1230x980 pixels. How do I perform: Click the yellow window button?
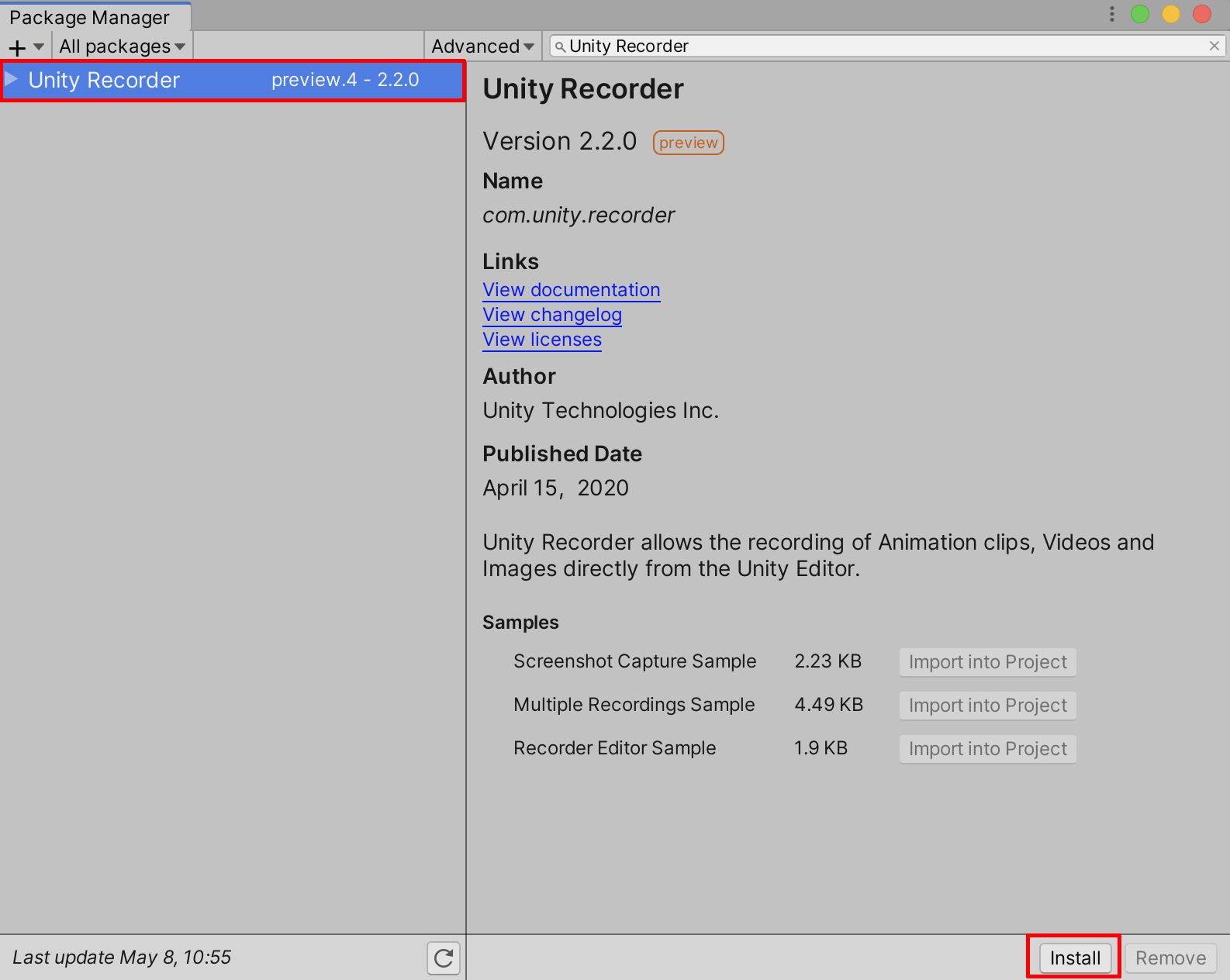tap(1171, 14)
